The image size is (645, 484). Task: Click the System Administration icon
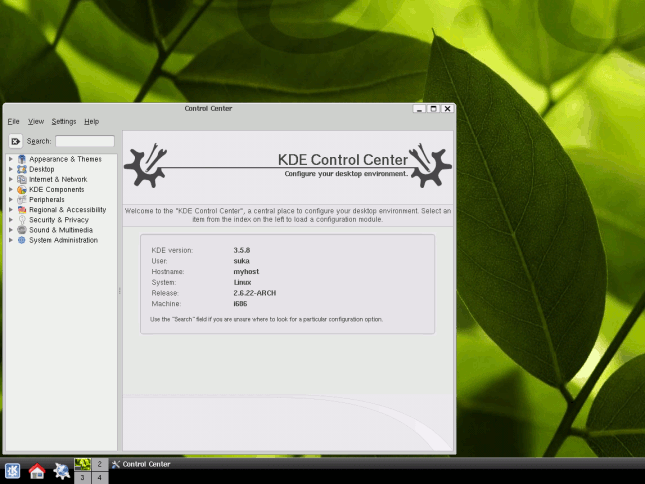(22, 240)
